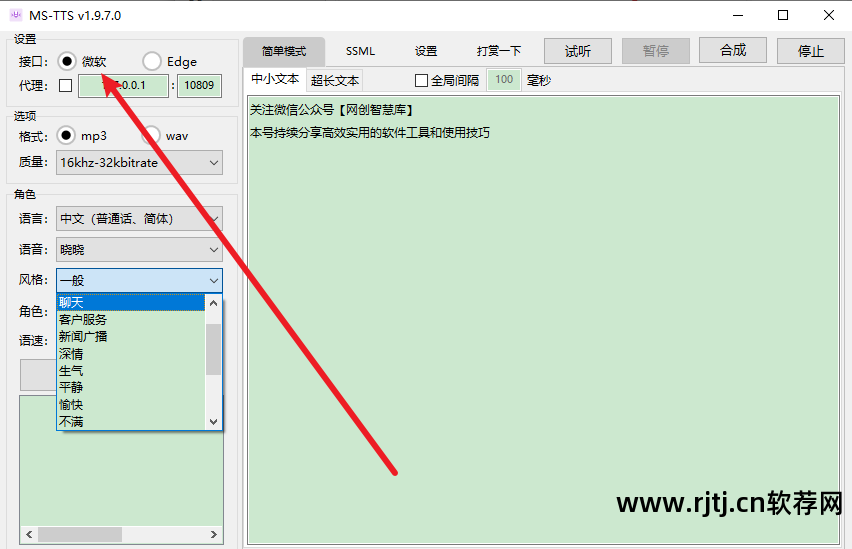
Task: Open the 语言 language dropdown
Action: [139, 219]
